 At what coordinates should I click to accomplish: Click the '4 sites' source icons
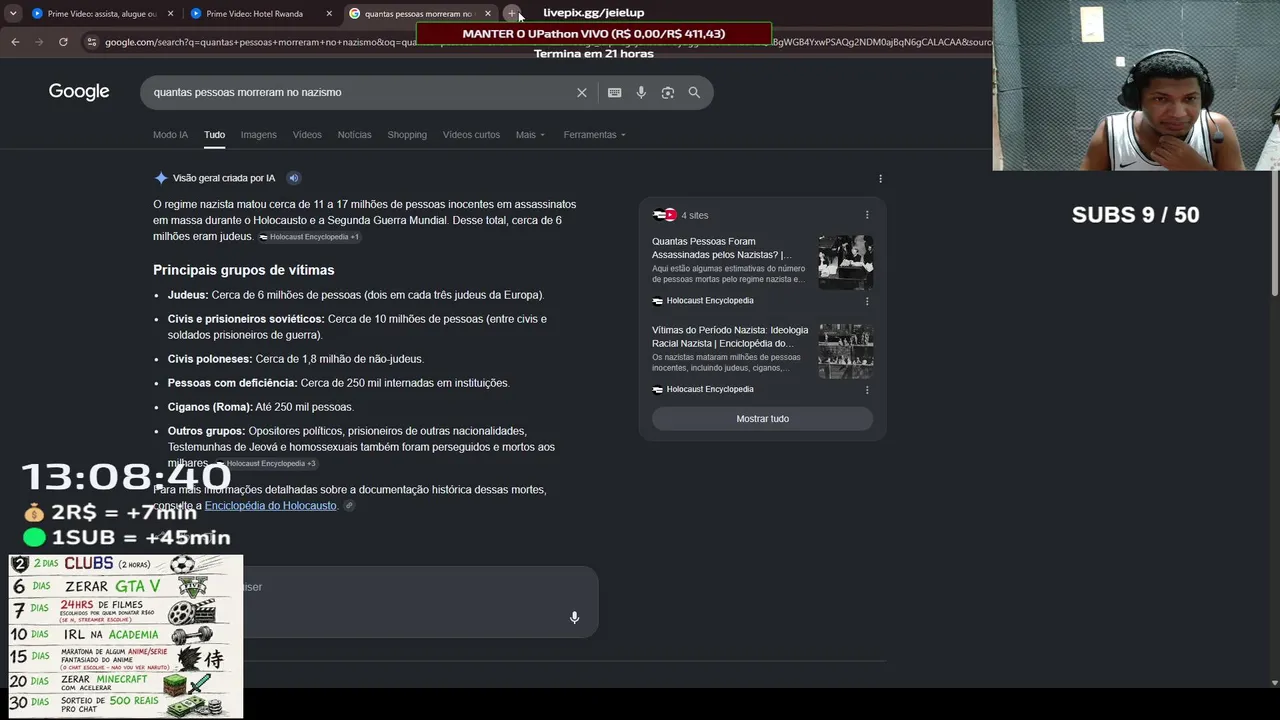[665, 215]
